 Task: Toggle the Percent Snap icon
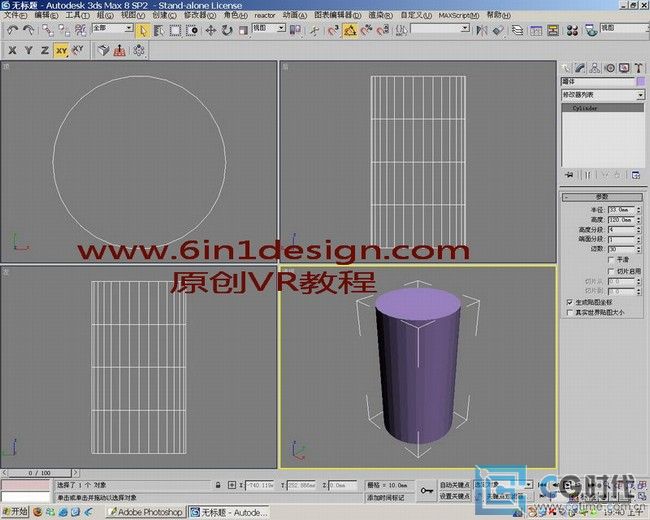pos(366,30)
